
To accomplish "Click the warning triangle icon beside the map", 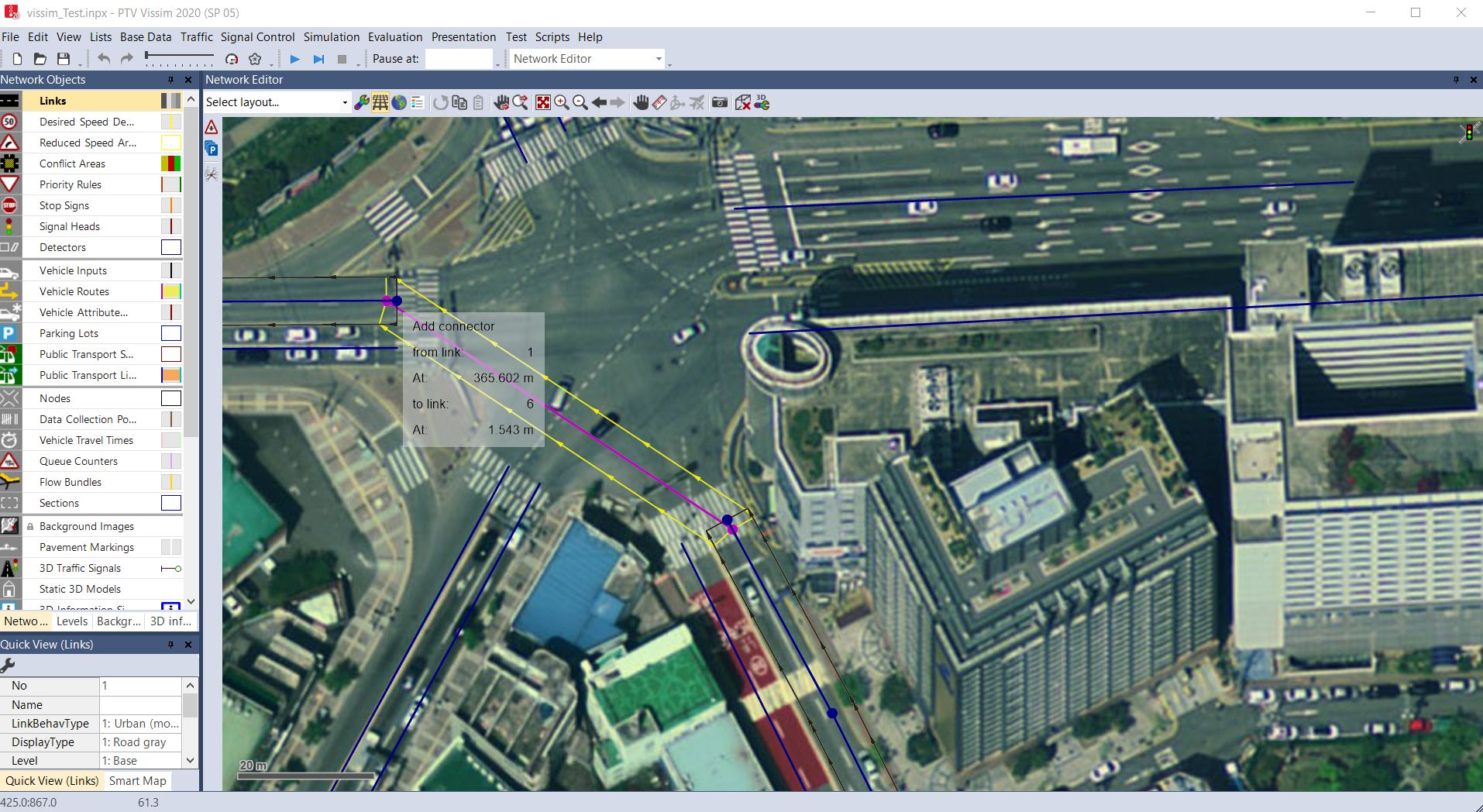I will 212,127.
